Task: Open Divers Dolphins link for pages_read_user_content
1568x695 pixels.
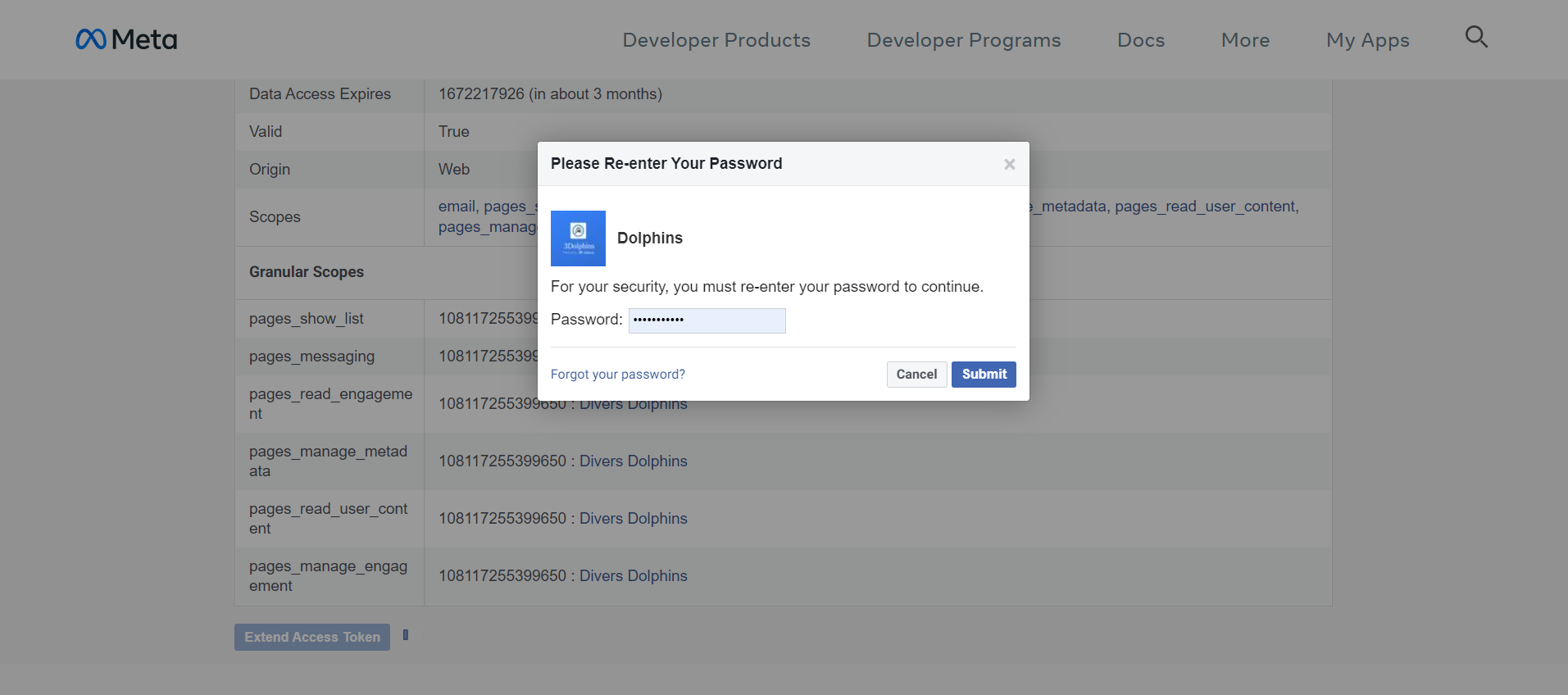Action: (633, 519)
